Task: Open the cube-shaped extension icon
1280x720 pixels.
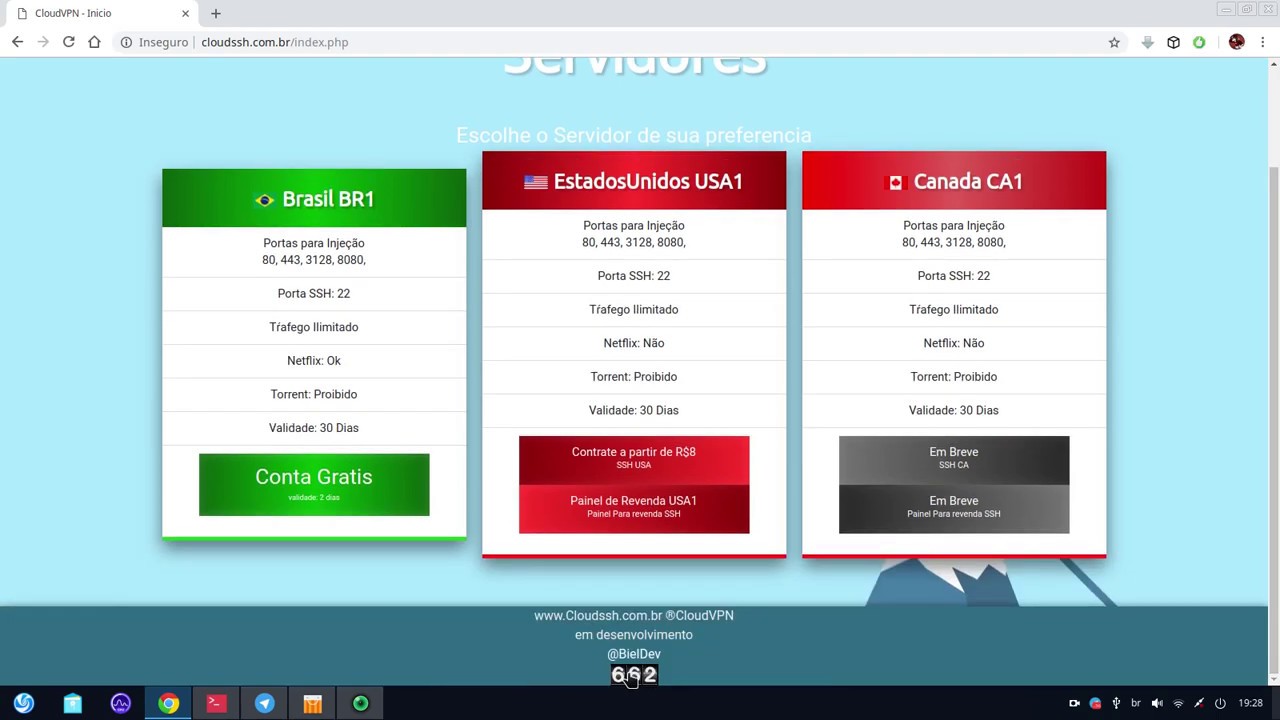Action: pos(1173,42)
